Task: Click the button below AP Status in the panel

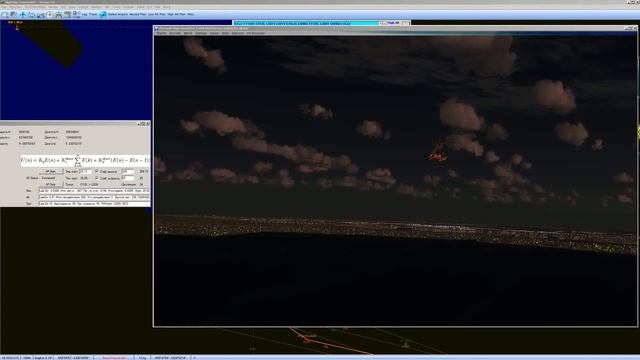Action: 51,184
